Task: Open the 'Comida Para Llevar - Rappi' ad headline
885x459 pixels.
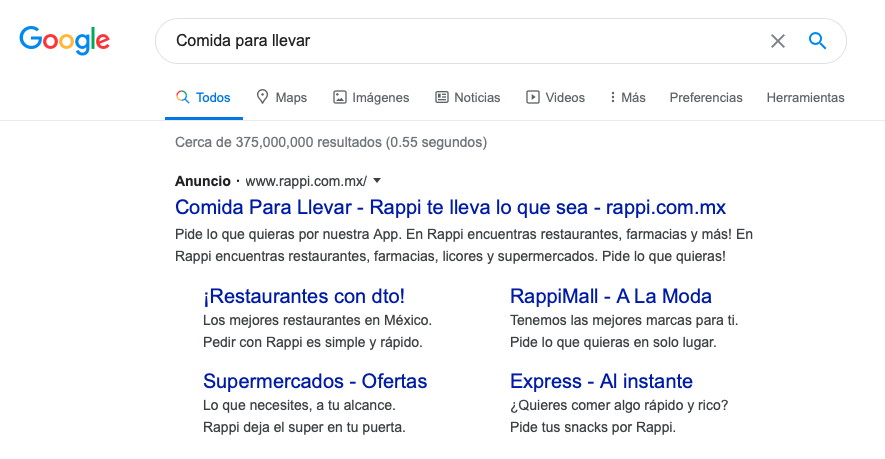Action: point(450,207)
